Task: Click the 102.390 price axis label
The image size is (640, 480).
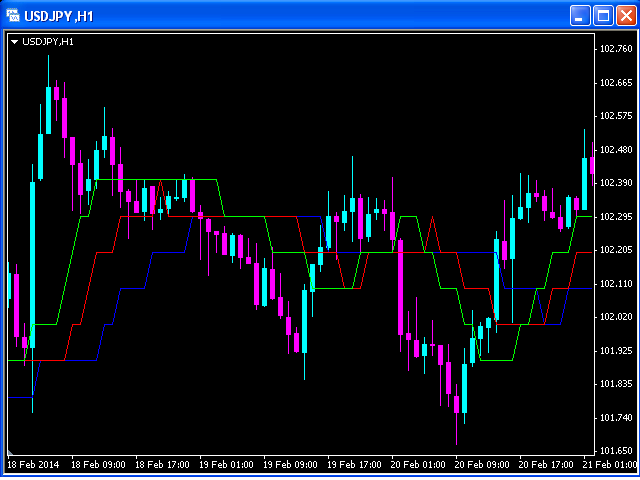Action: tap(616, 183)
